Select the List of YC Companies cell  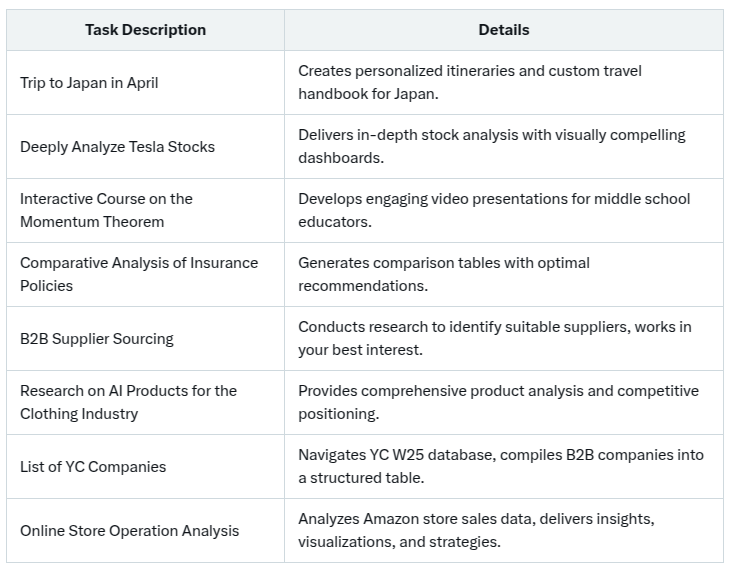tap(145, 467)
